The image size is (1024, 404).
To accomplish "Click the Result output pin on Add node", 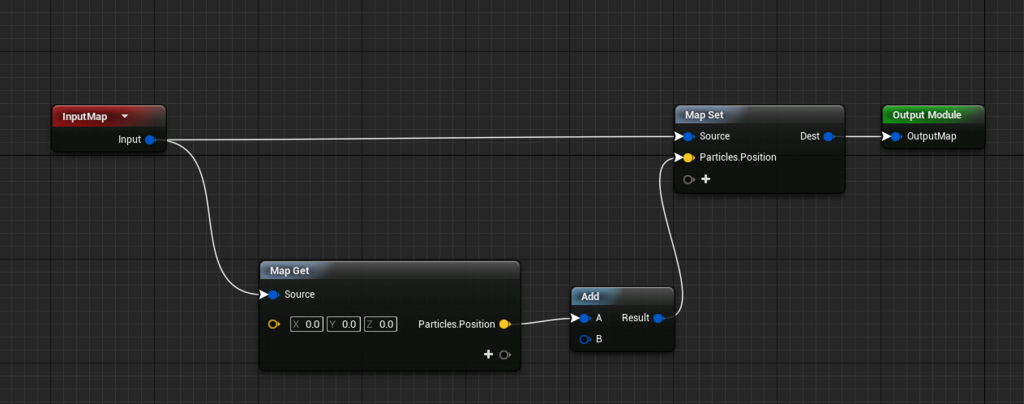I will coord(658,319).
